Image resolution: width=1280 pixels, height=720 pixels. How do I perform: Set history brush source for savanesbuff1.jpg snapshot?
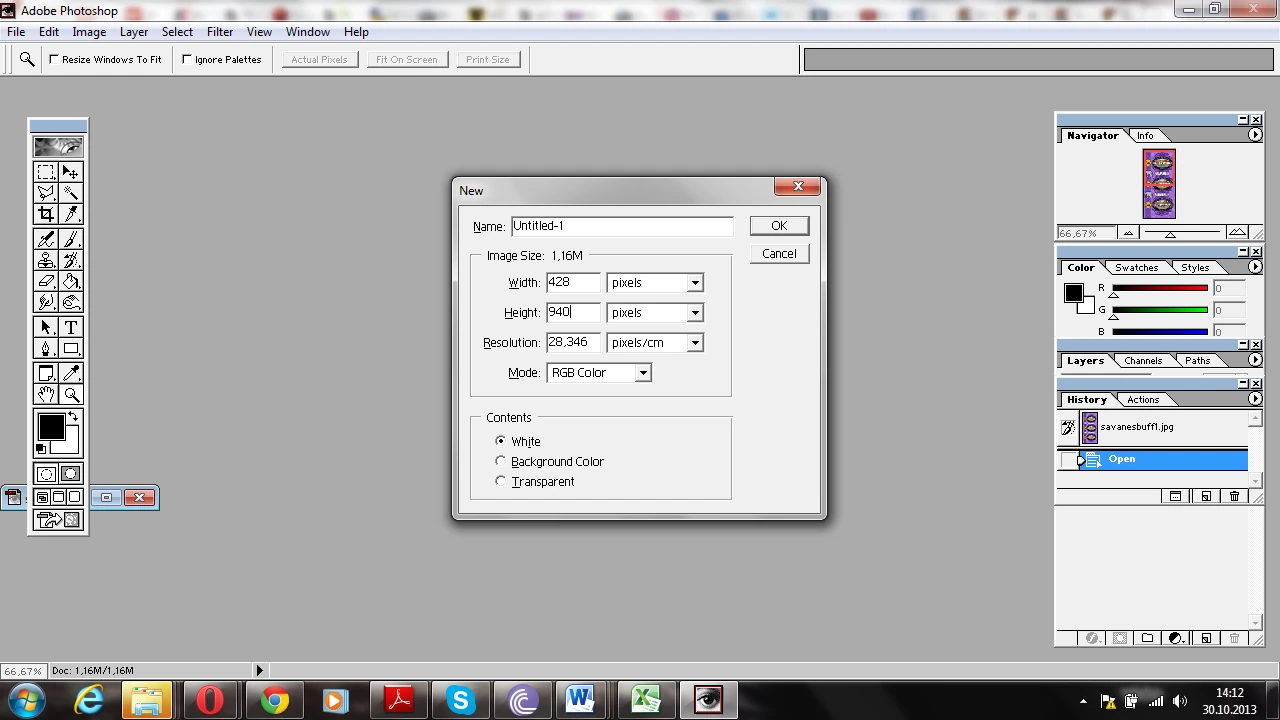pos(1068,428)
